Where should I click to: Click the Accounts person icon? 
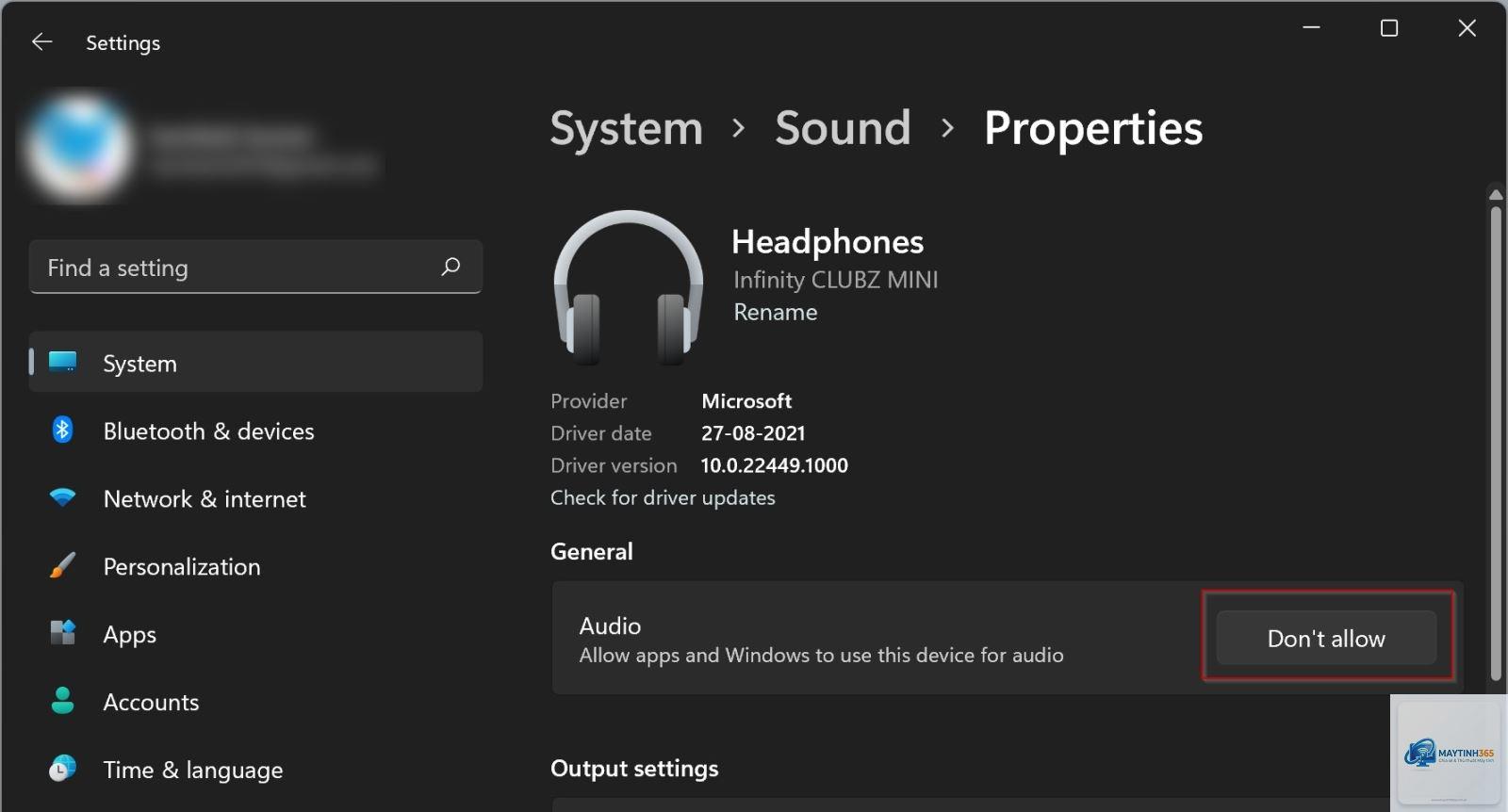point(62,701)
